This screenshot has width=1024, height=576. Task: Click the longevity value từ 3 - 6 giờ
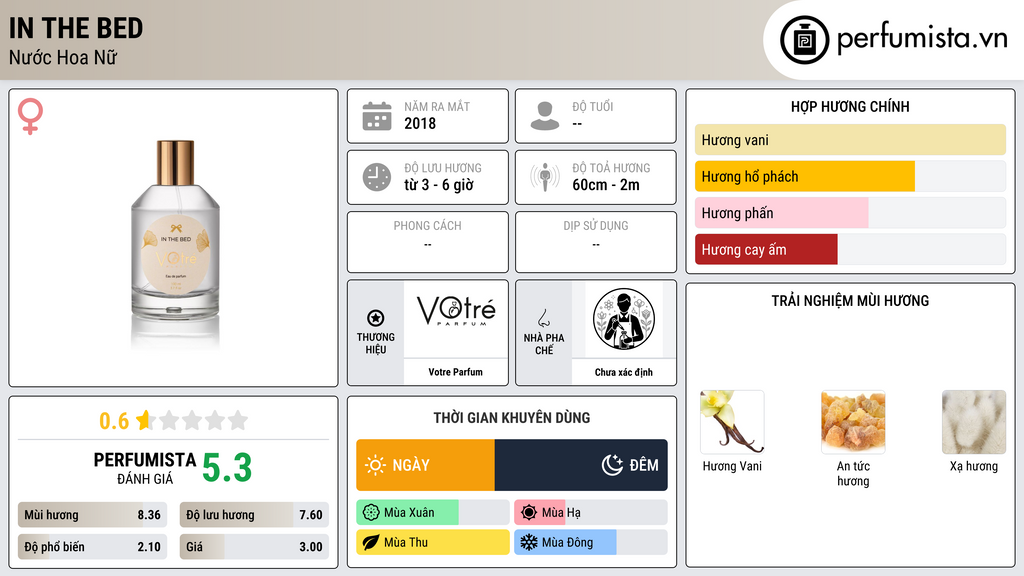tap(439, 185)
